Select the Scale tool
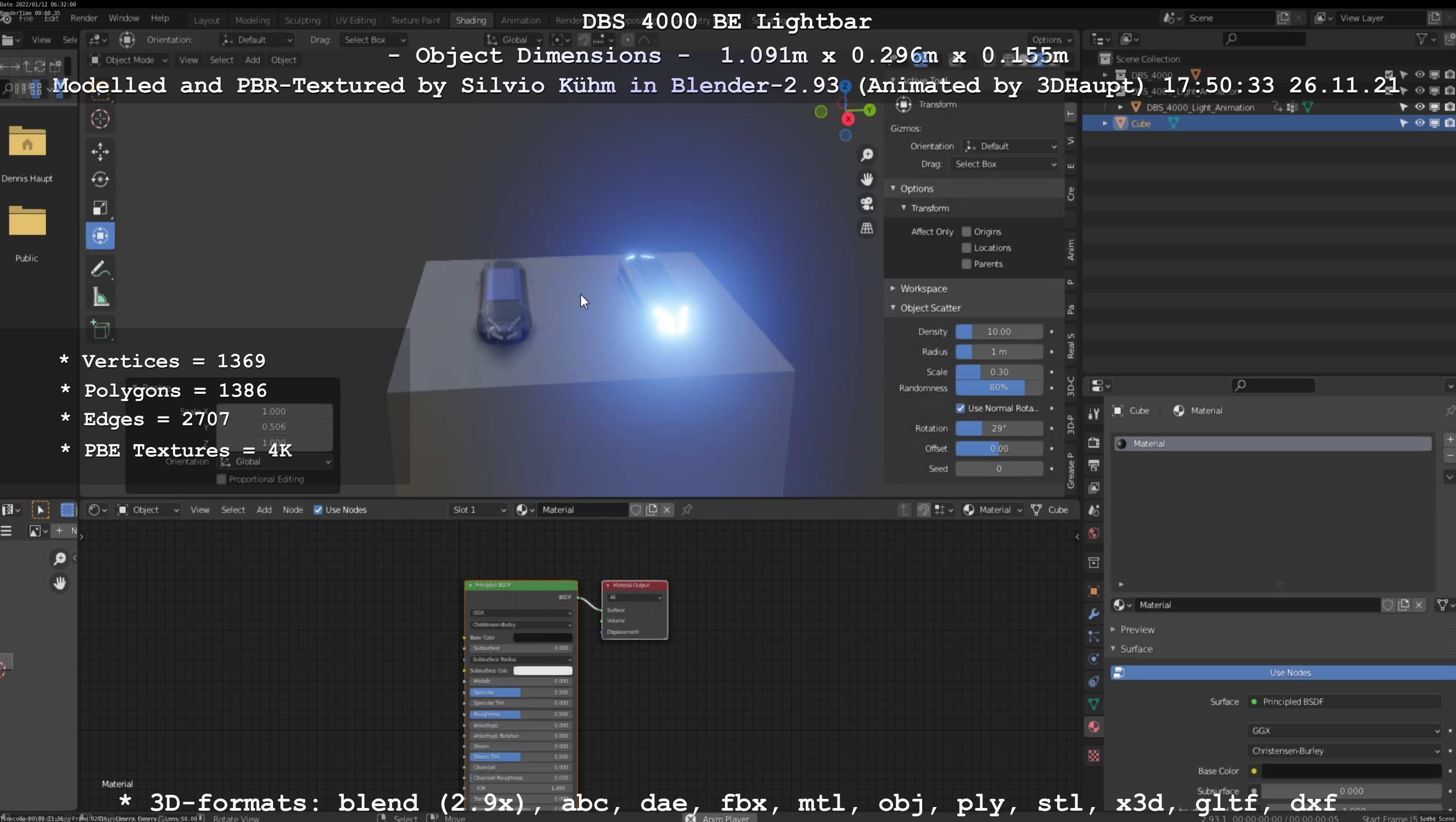 point(100,207)
